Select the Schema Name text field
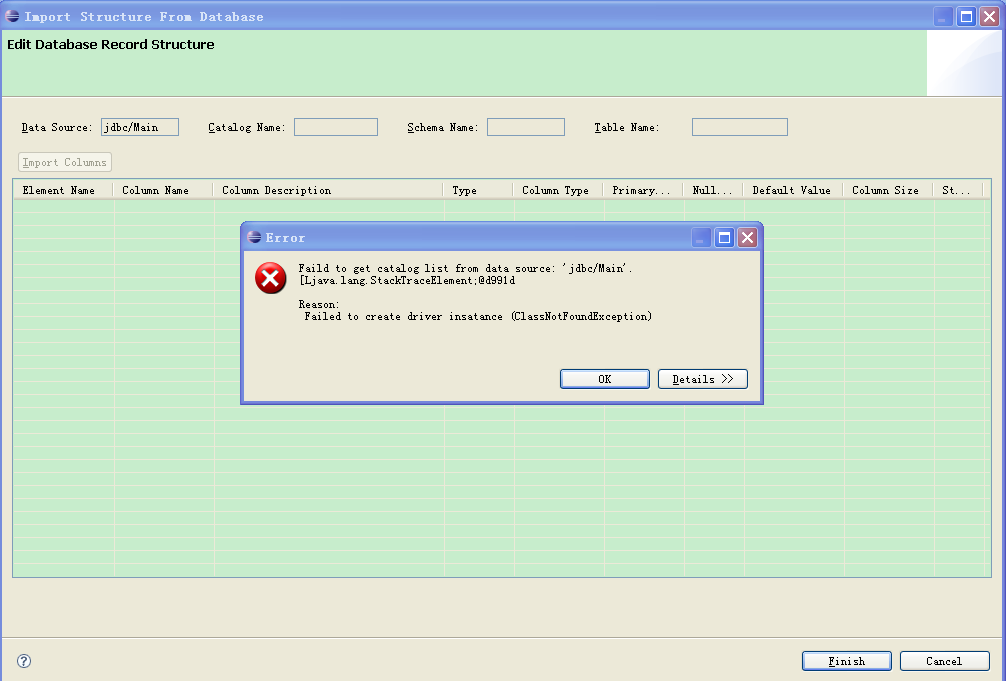Screen dimensions: 1006x681 point(526,127)
